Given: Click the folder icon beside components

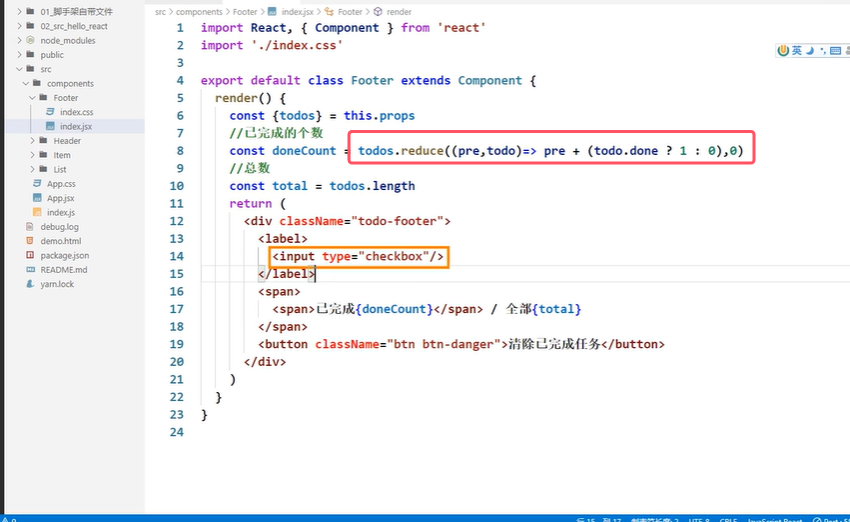Looking at the screenshot, I should [x=37, y=83].
